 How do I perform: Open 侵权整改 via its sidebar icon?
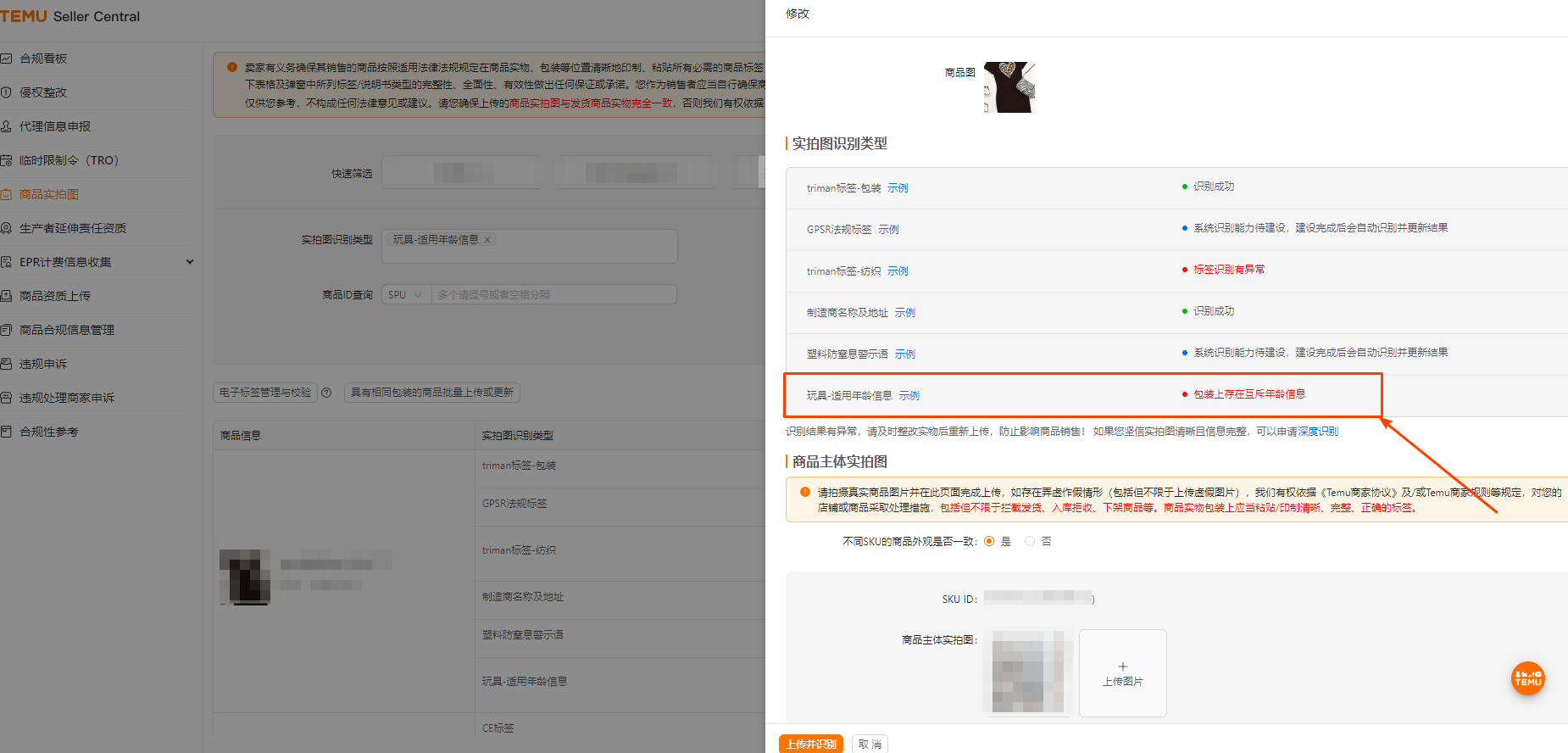coord(6,92)
